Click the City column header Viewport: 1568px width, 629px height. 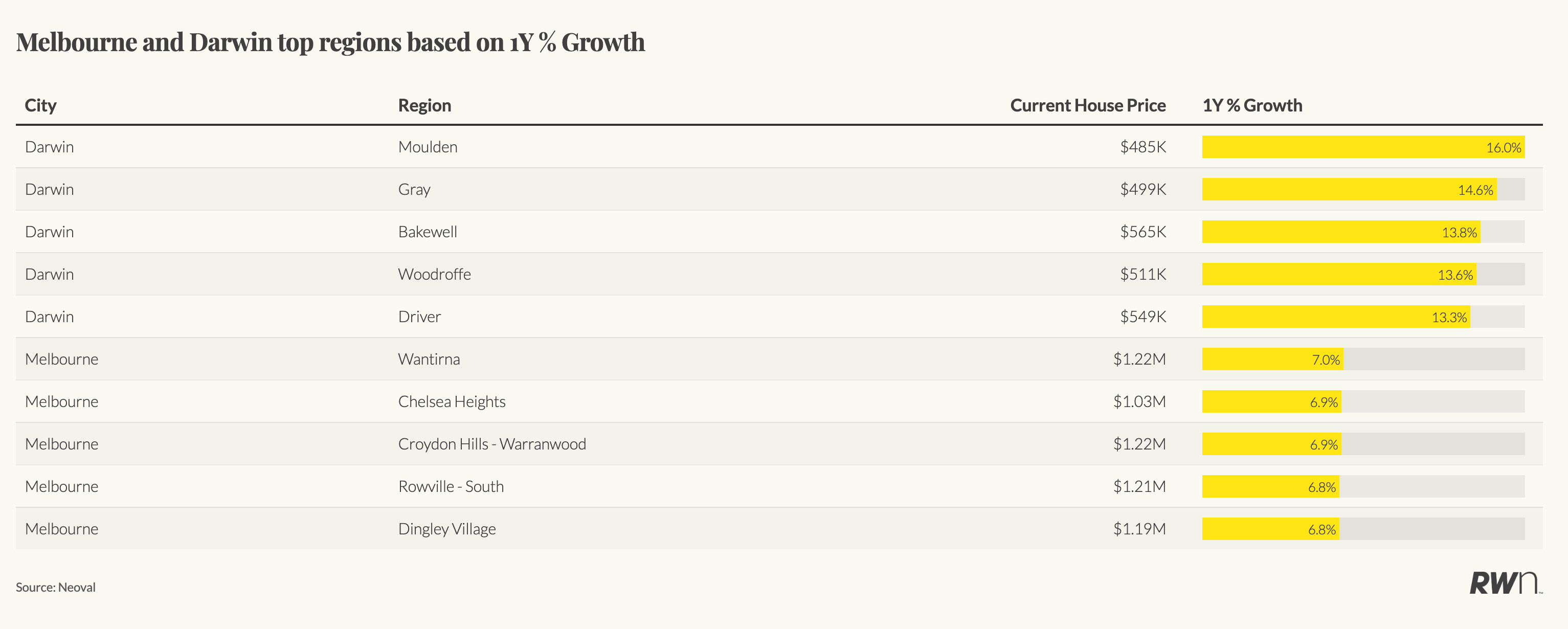coord(40,105)
